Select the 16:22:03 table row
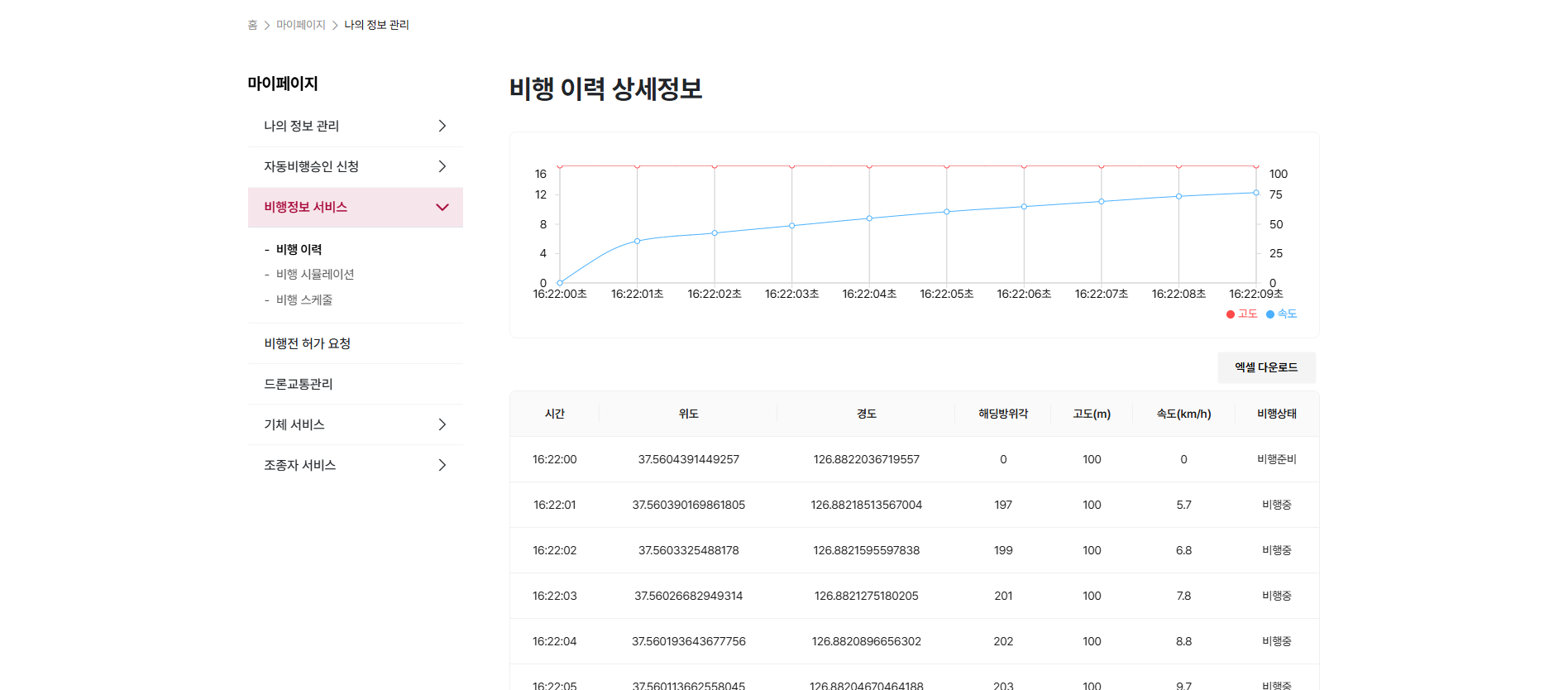The image size is (1568, 690). tap(915, 596)
